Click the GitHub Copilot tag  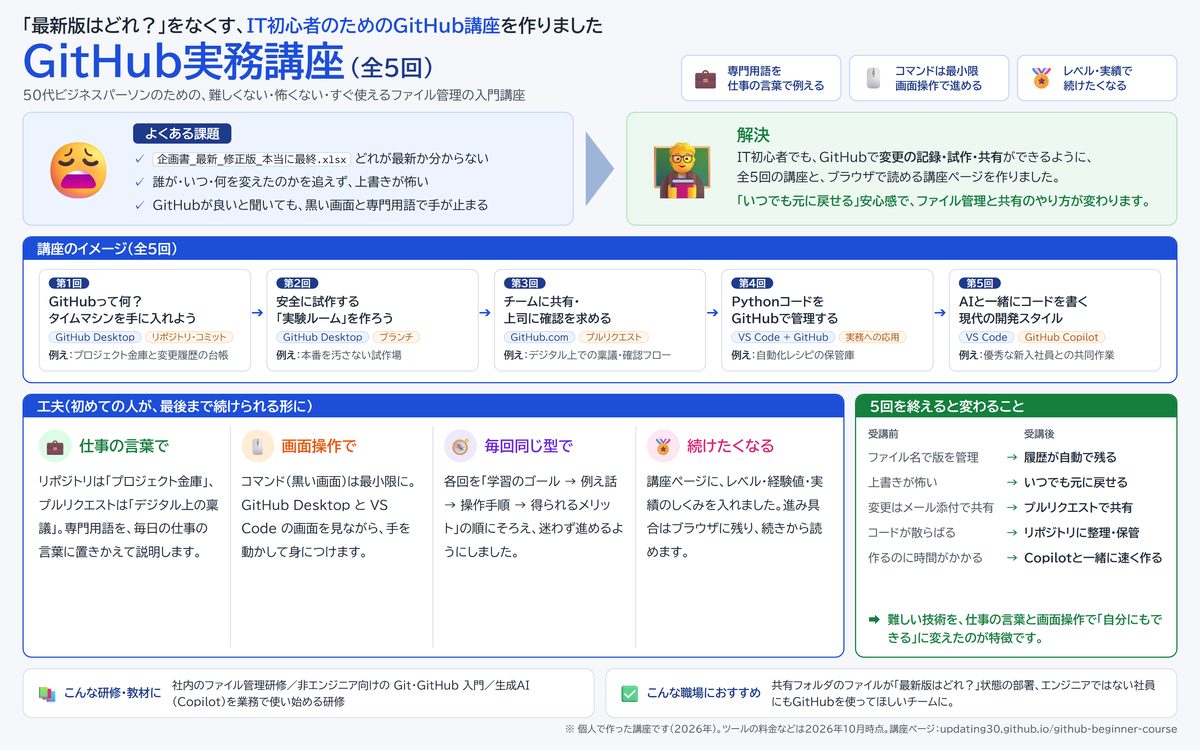pos(1060,337)
